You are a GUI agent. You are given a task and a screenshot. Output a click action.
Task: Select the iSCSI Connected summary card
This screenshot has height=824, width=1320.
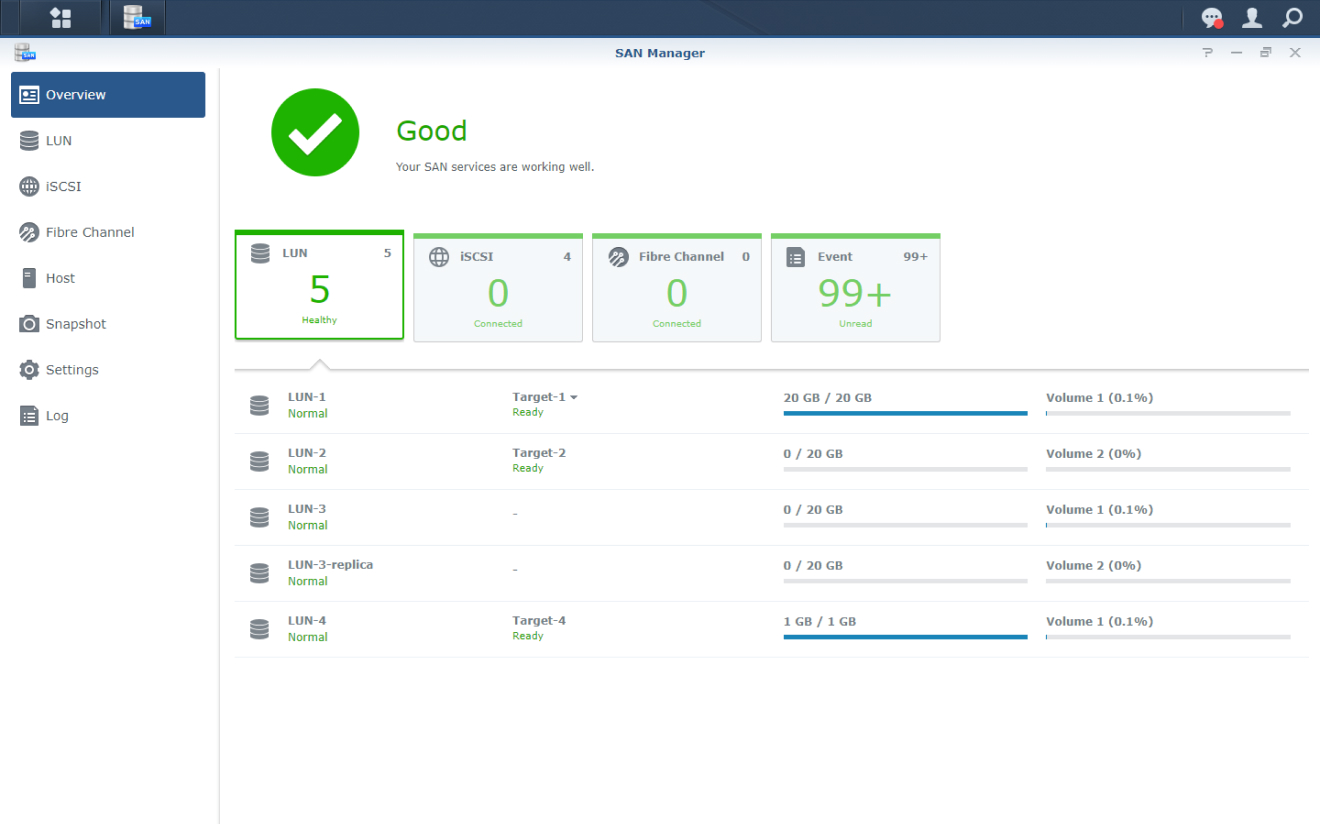click(x=497, y=287)
